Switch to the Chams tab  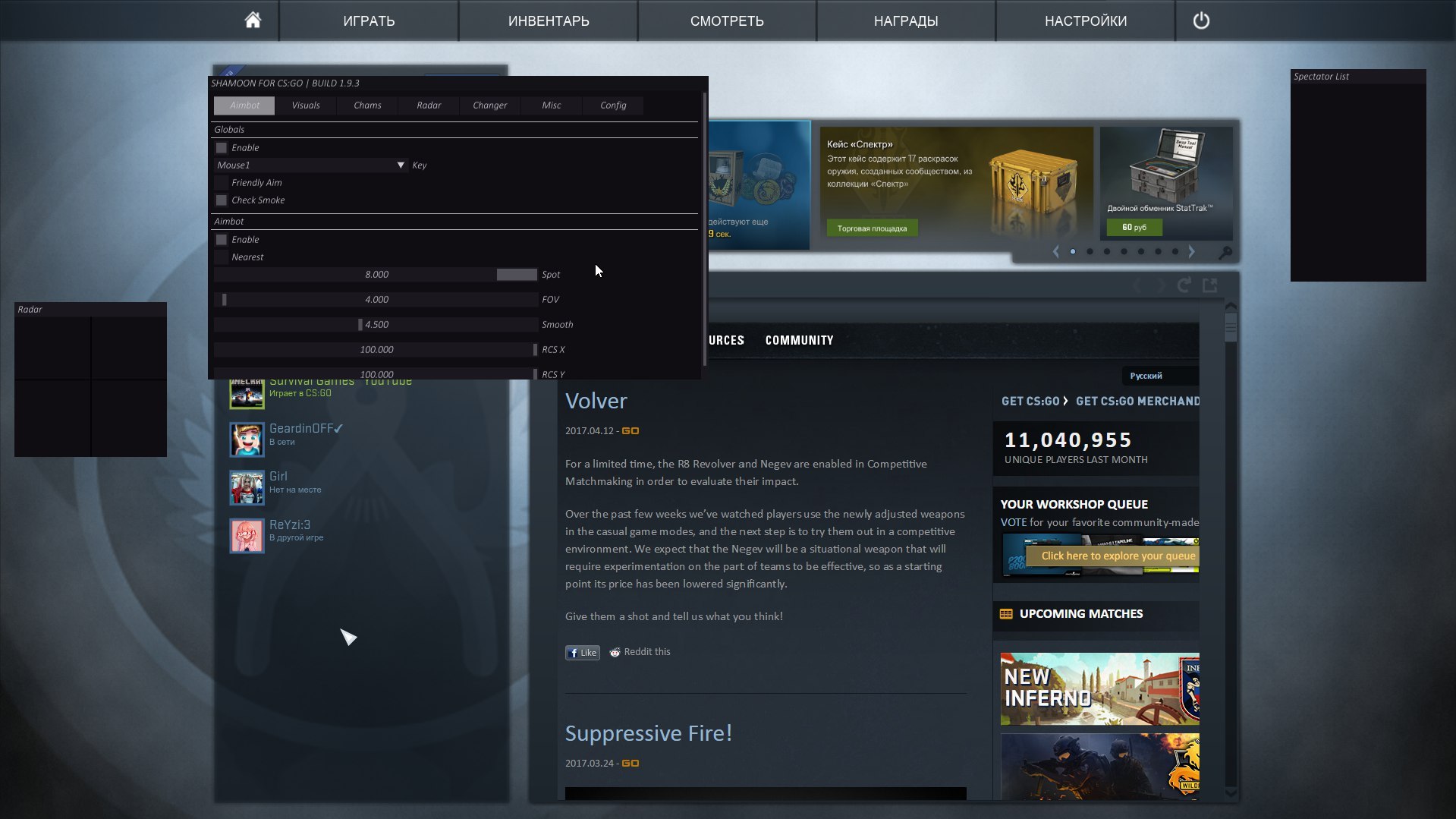point(367,106)
